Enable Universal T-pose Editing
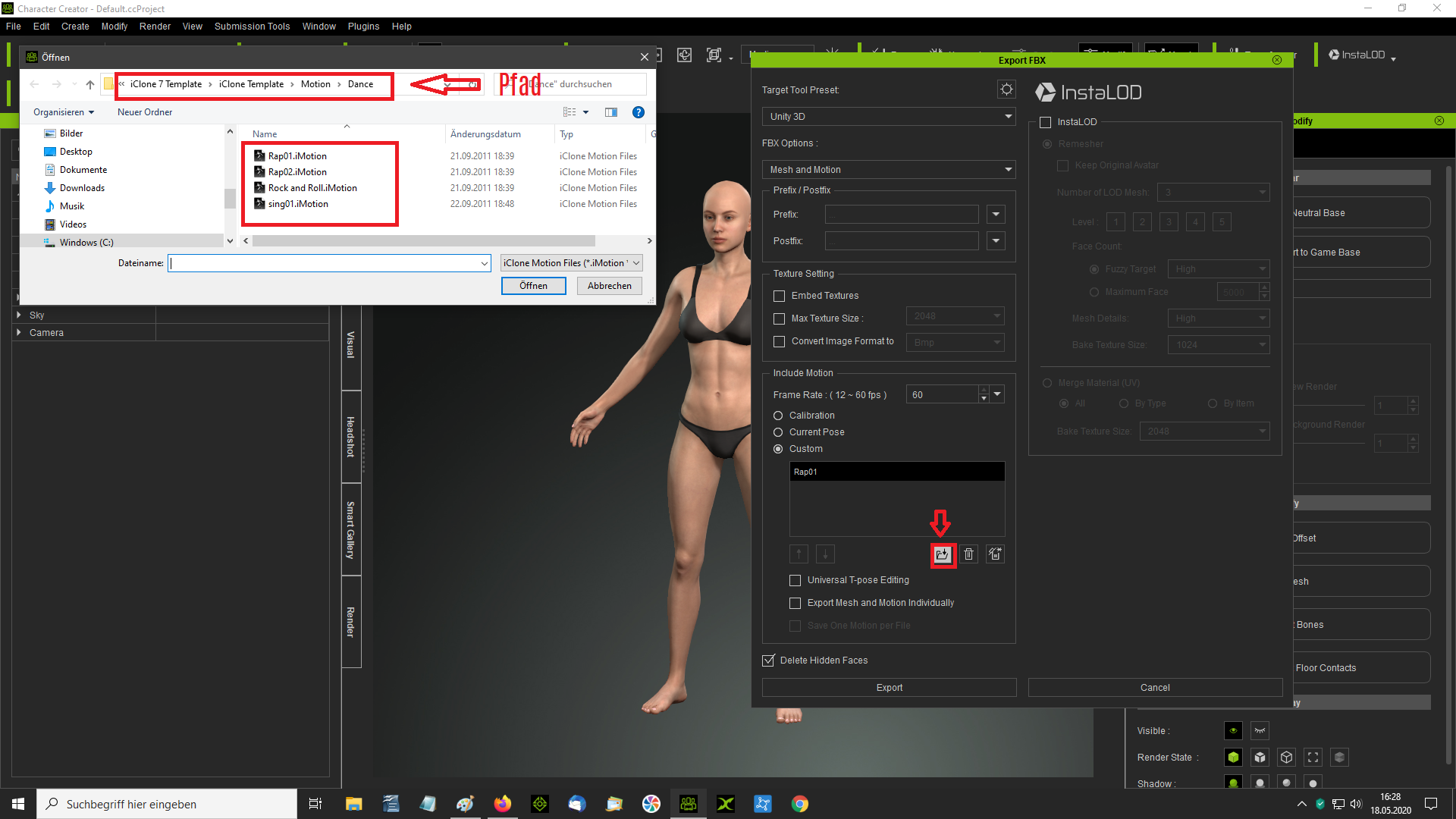This screenshot has height=819, width=1456. point(795,580)
